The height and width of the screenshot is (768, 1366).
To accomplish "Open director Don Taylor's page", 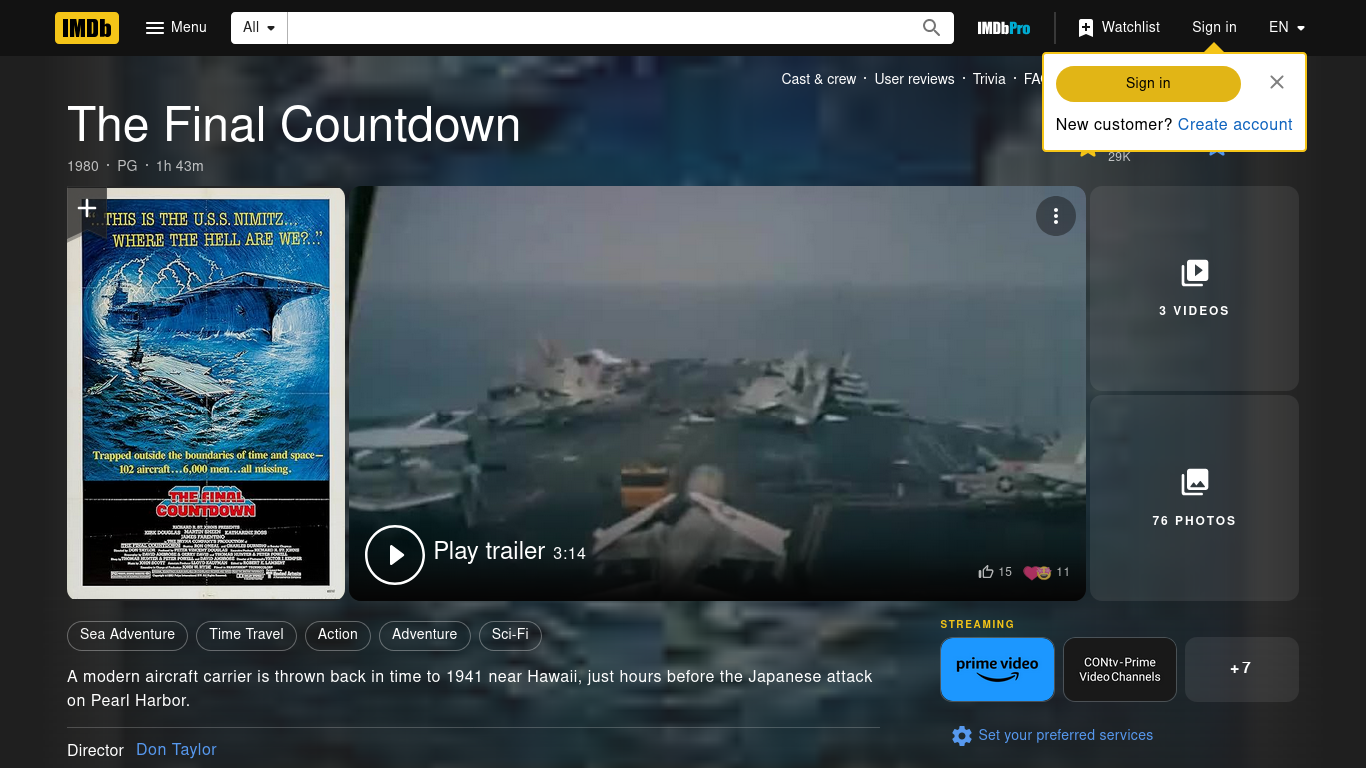I will (176, 750).
